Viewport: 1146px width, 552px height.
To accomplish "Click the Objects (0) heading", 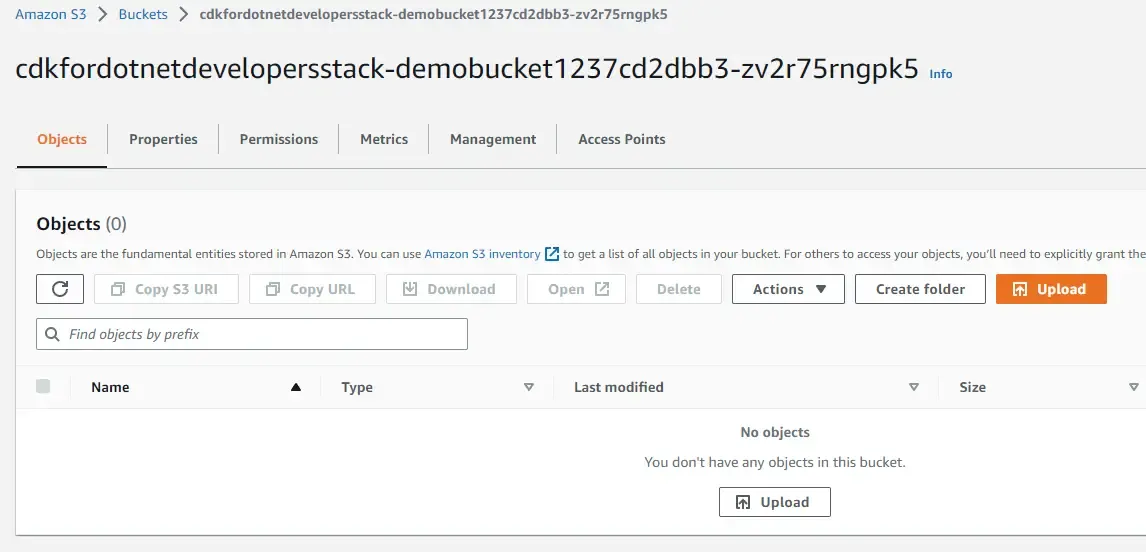I will [x=81, y=224].
